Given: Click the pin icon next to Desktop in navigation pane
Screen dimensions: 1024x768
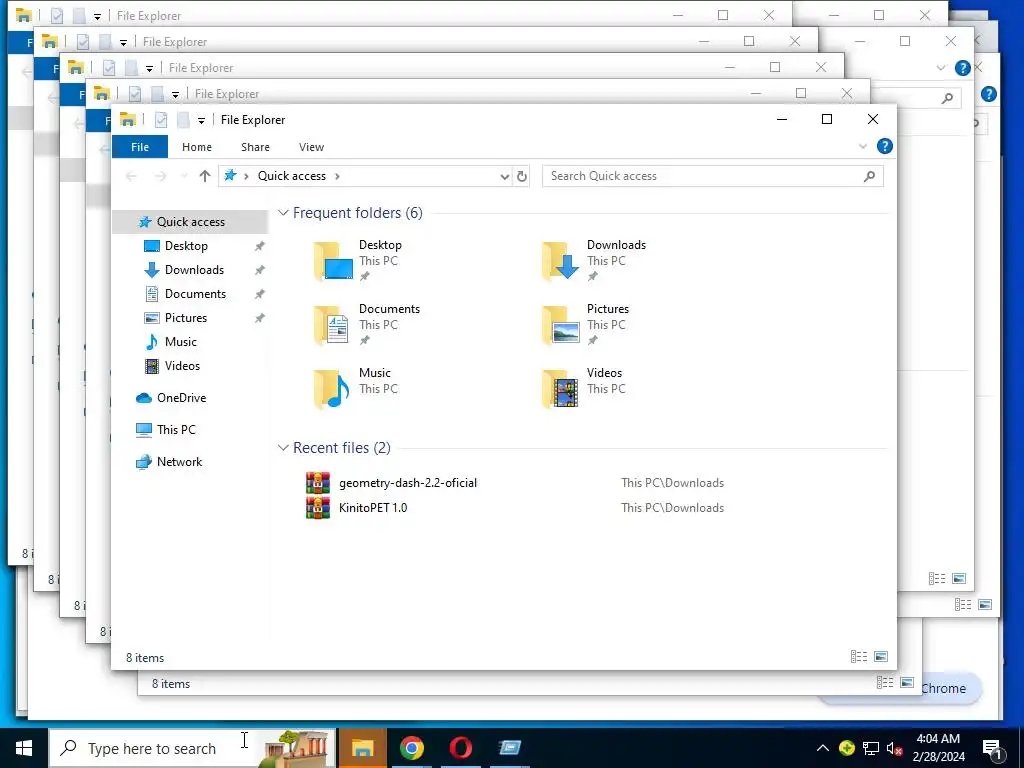Looking at the screenshot, I should pyautogui.click(x=259, y=246).
